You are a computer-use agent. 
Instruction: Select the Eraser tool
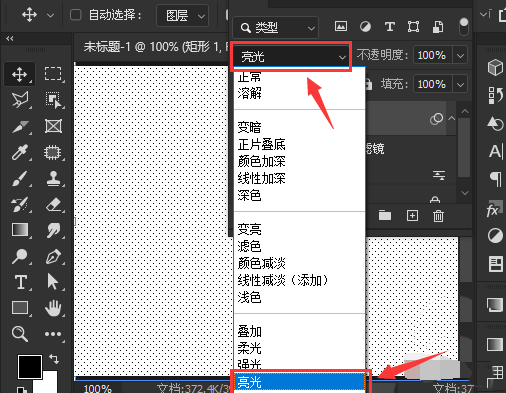(x=53, y=204)
